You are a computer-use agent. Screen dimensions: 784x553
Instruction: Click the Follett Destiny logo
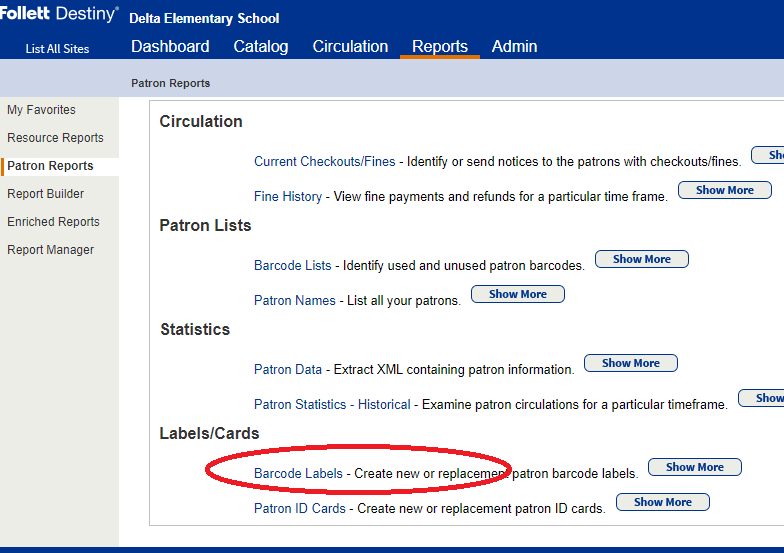59,13
